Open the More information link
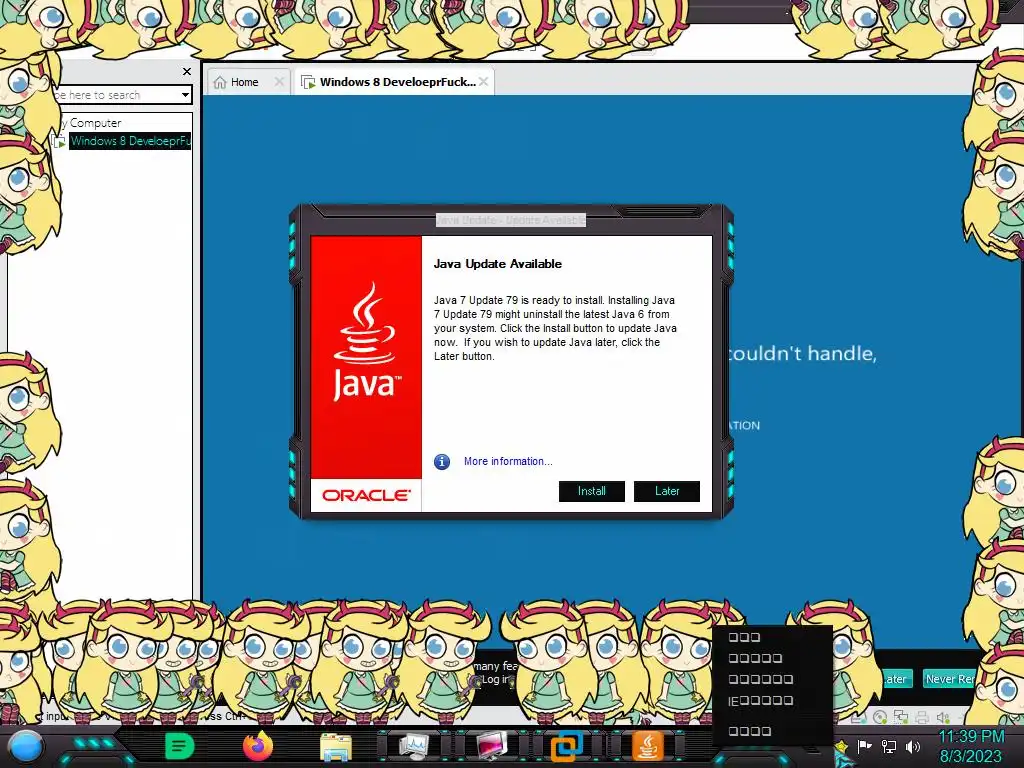1024x768 pixels. click(508, 461)
